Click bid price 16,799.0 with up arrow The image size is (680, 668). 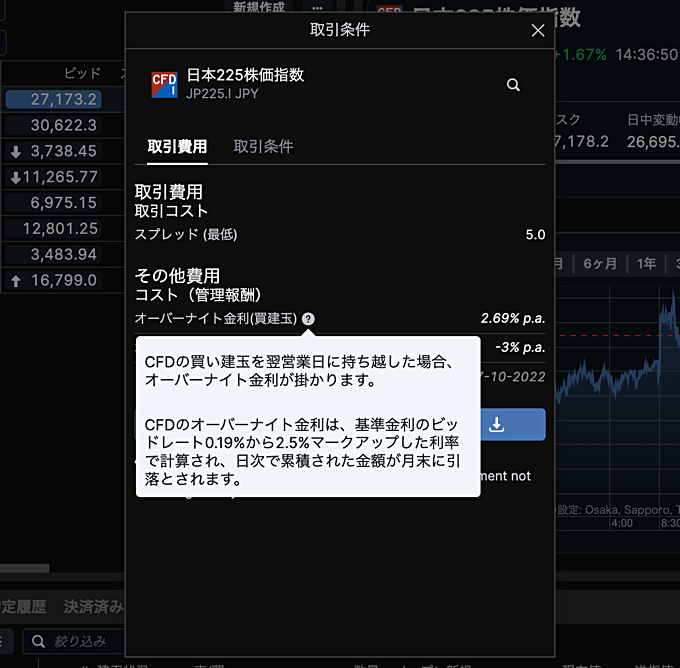click(54, 280)
